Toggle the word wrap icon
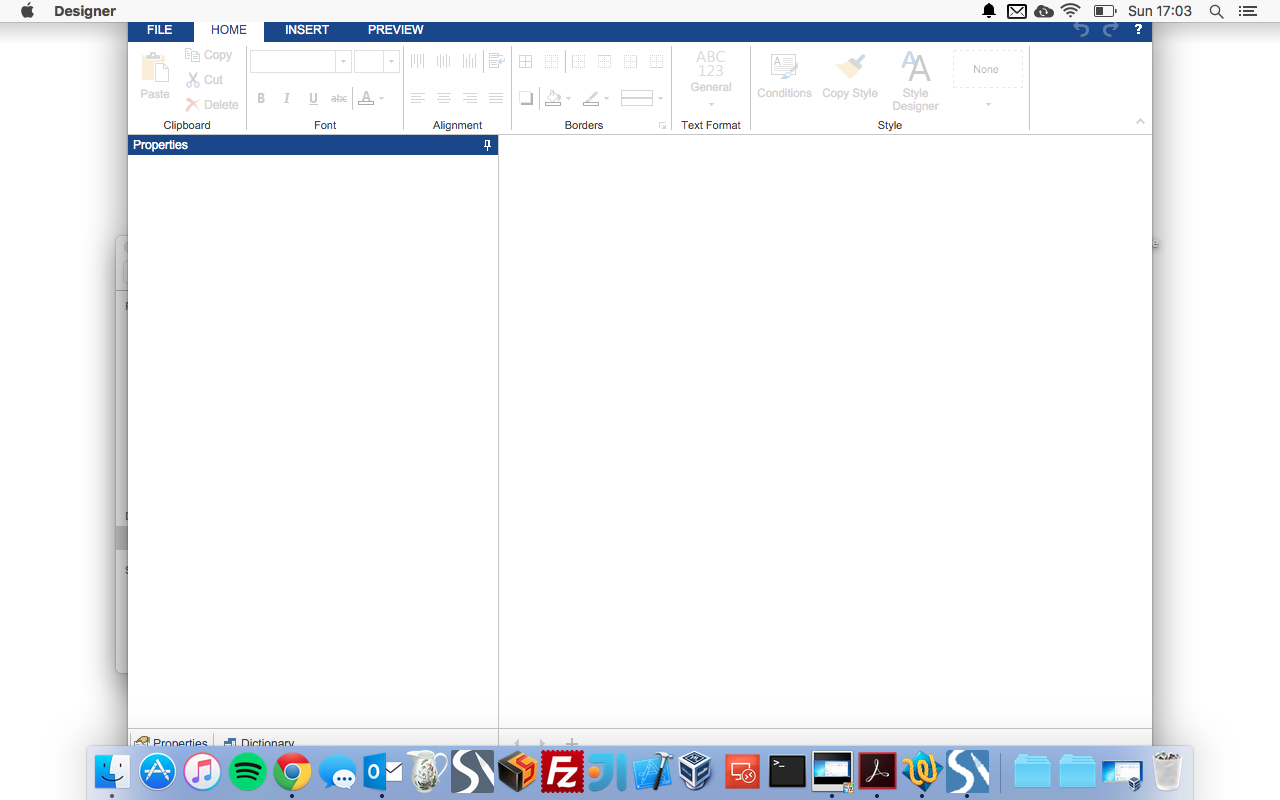Screen dimensions: 1280x800 (496, 61)
